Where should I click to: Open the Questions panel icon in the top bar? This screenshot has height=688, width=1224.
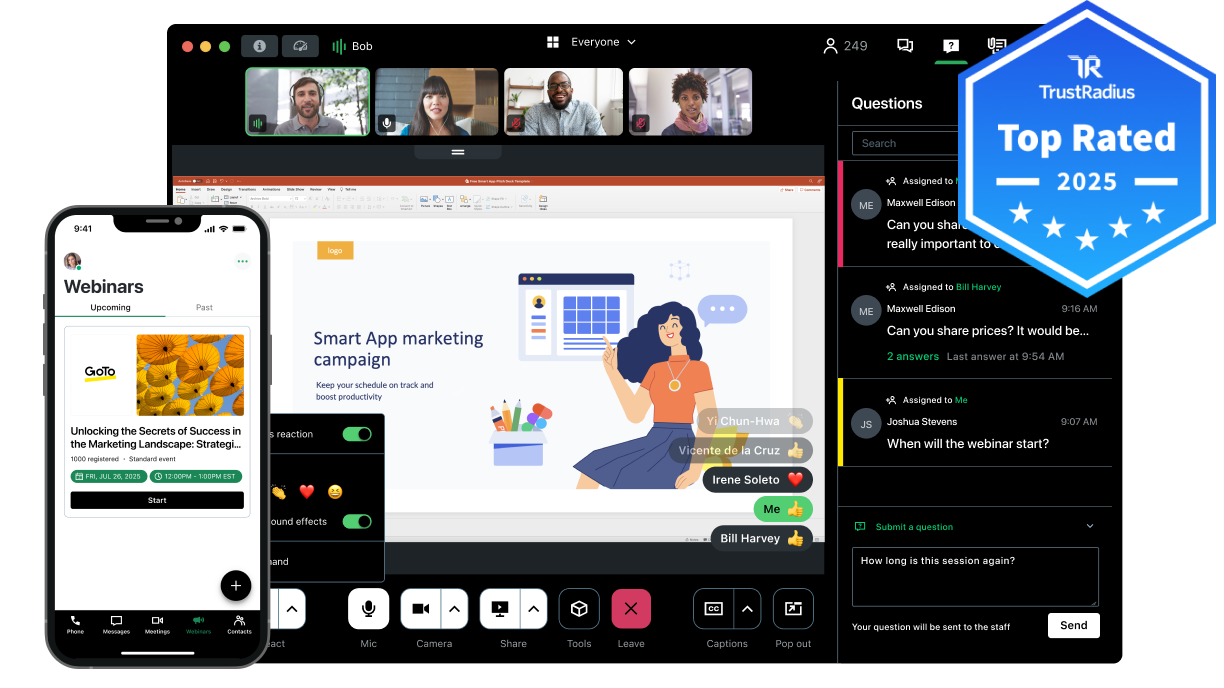[x=950, y=45]
